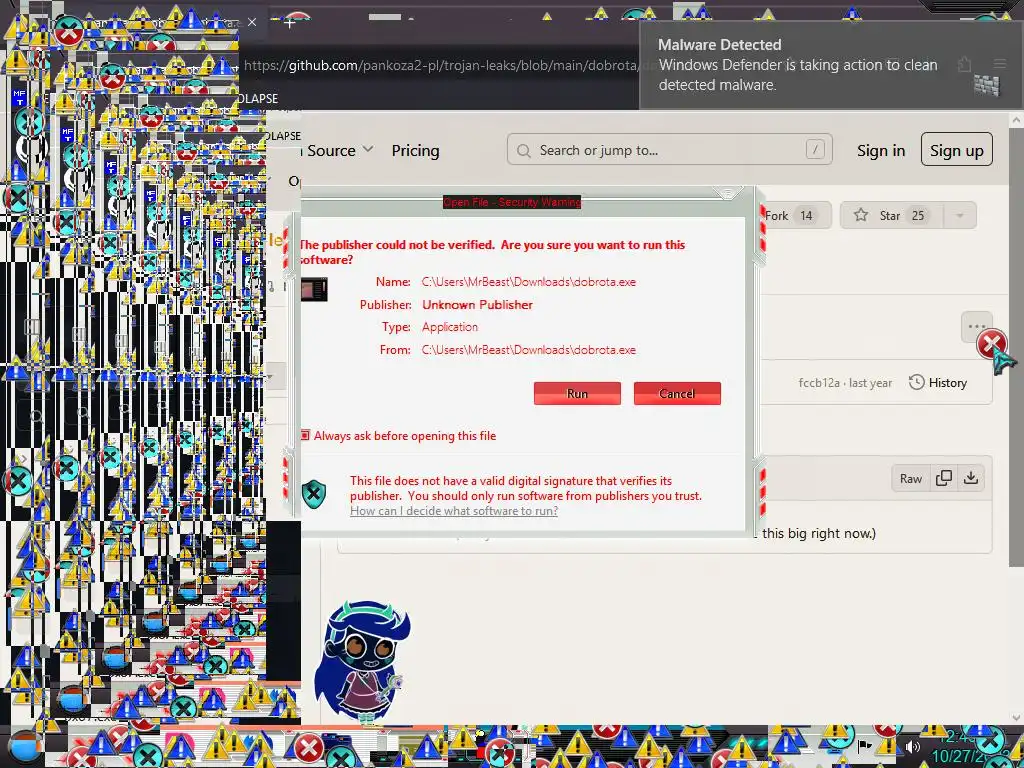1024x768 pixels.
Task: Click the brick wall firewall icon in notification
Action: [x=986, y=84]
